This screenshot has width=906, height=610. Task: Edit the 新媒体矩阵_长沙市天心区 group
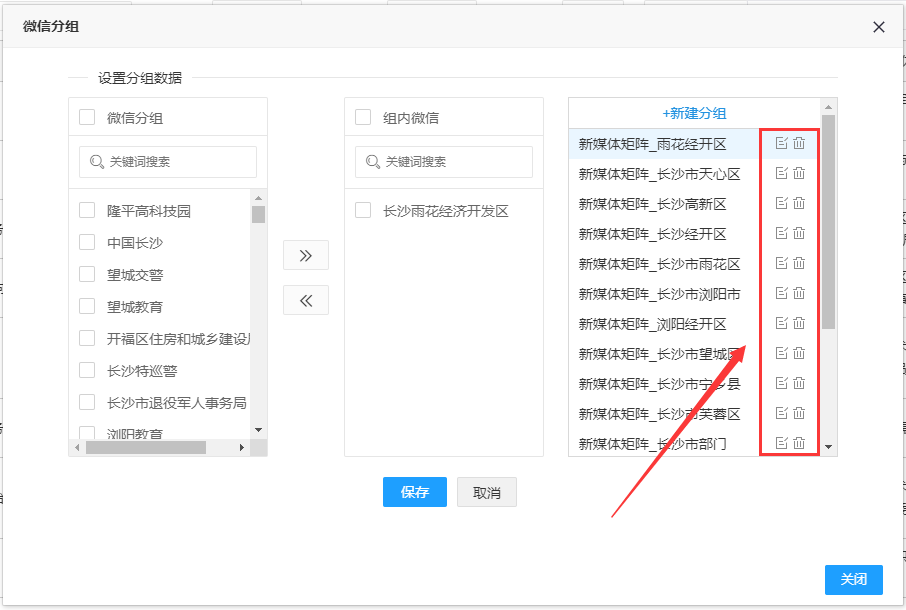click(782, 173)
